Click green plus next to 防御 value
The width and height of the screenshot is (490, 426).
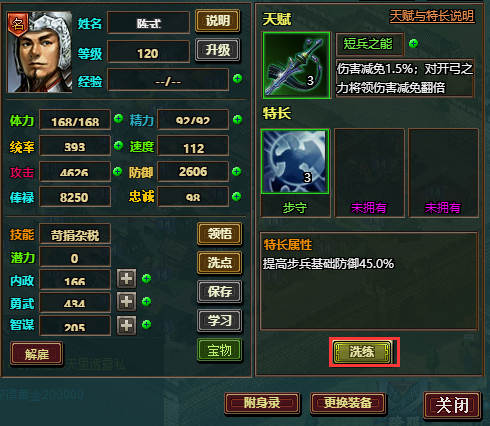point(236,171)
